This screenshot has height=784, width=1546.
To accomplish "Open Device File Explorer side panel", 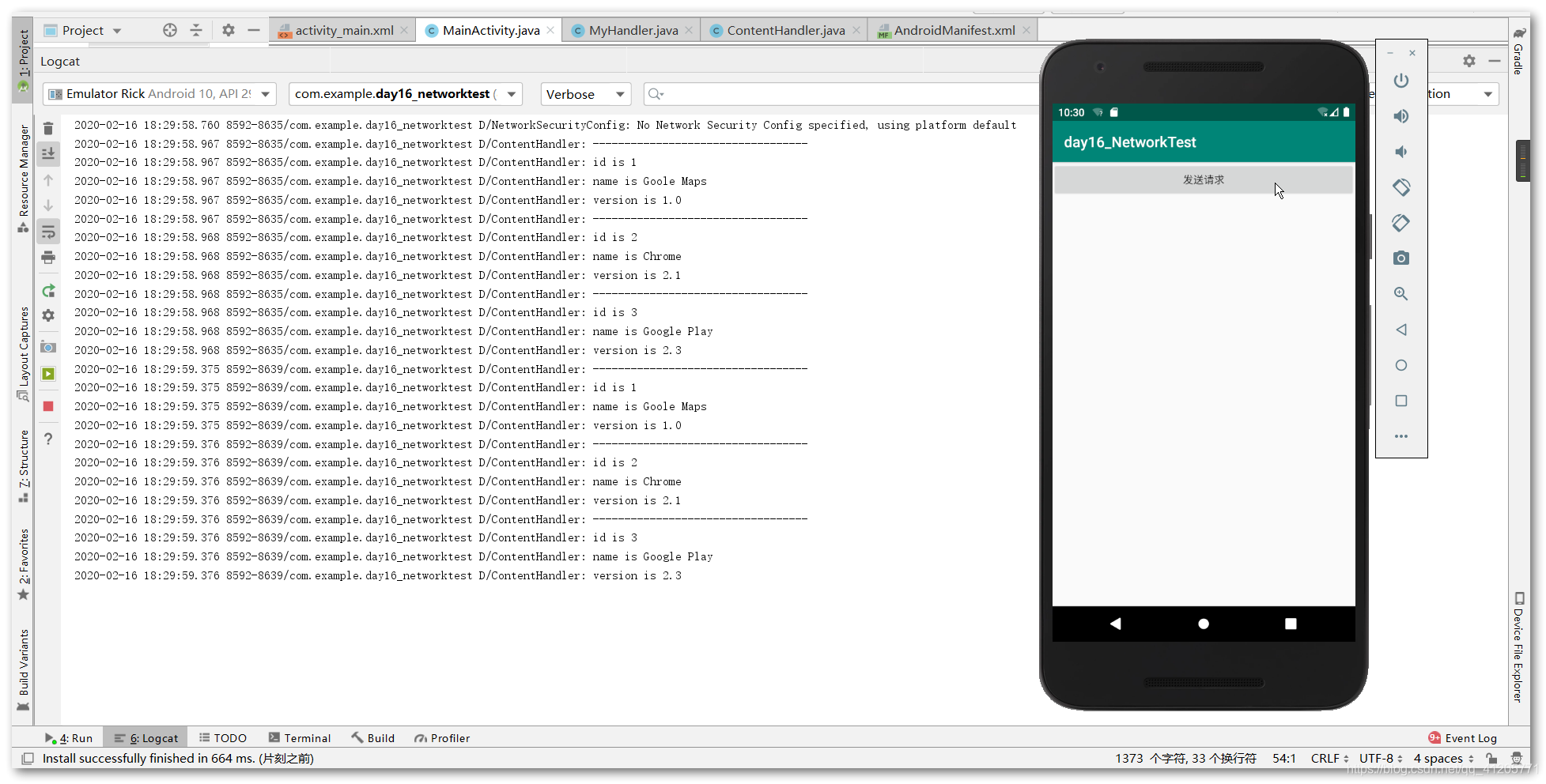I will [x=1519, y=647].
